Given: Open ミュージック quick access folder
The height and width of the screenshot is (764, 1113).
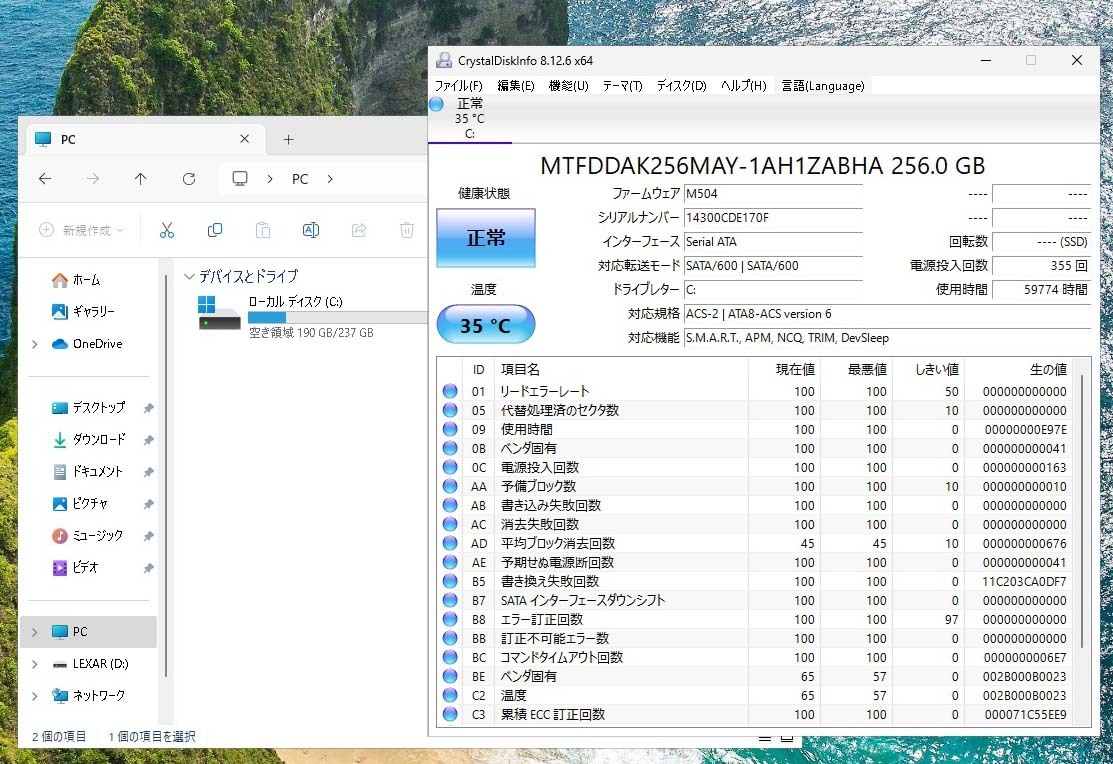Looking at the screenshot, I should 88,535.
